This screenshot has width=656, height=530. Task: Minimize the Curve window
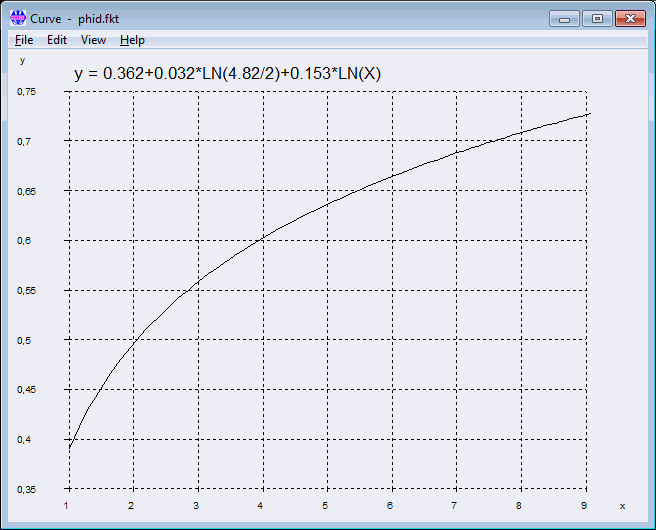(x=565, y=19)
